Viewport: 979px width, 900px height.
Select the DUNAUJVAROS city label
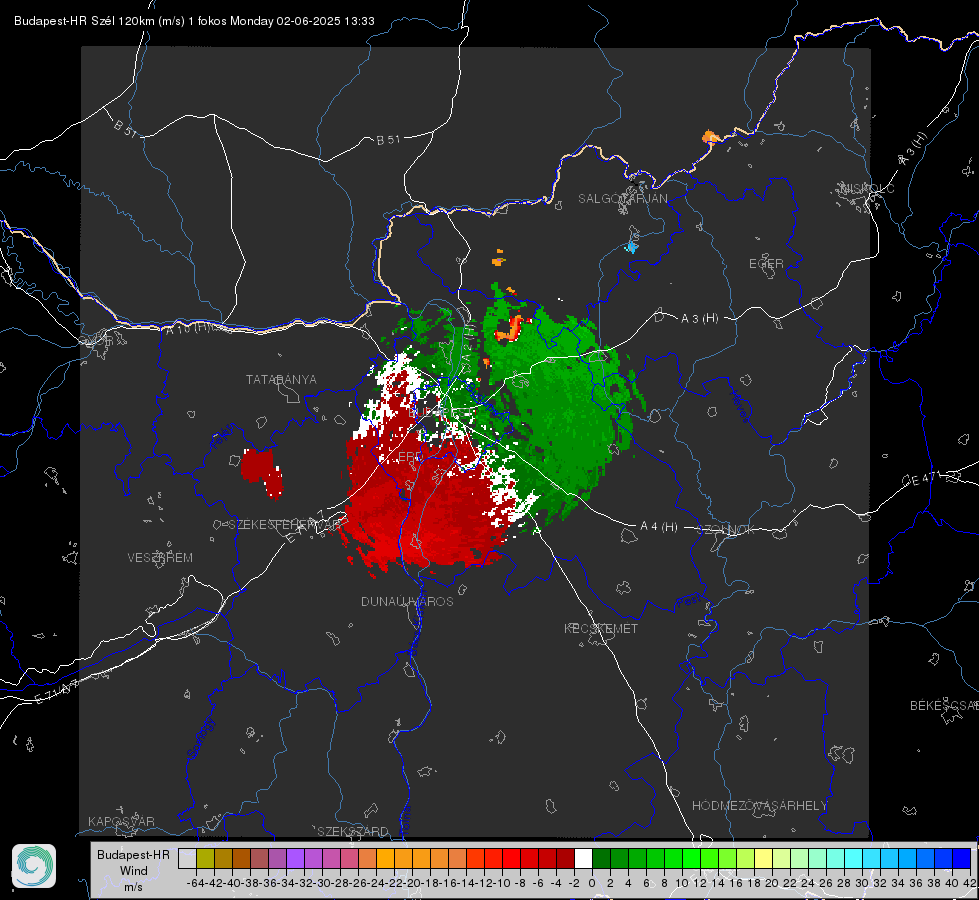[x=407, y=601]
